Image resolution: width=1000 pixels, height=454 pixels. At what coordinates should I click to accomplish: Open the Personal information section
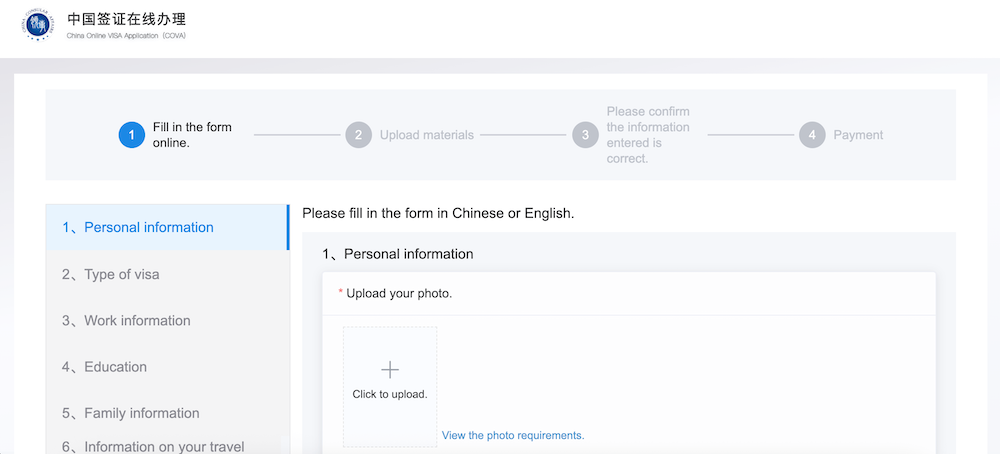pos(148,227)
